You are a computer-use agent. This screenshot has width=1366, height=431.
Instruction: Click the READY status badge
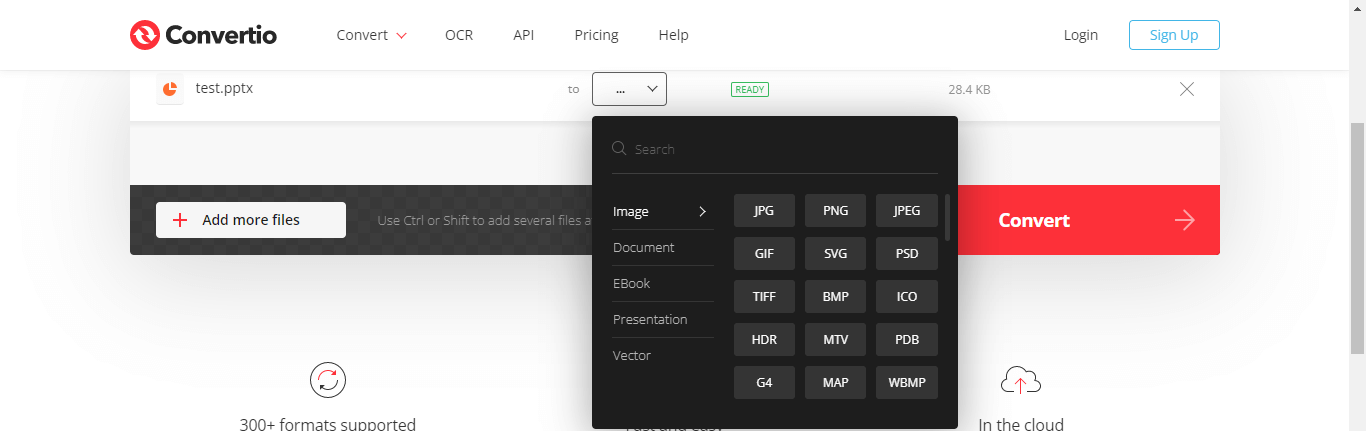750,89
